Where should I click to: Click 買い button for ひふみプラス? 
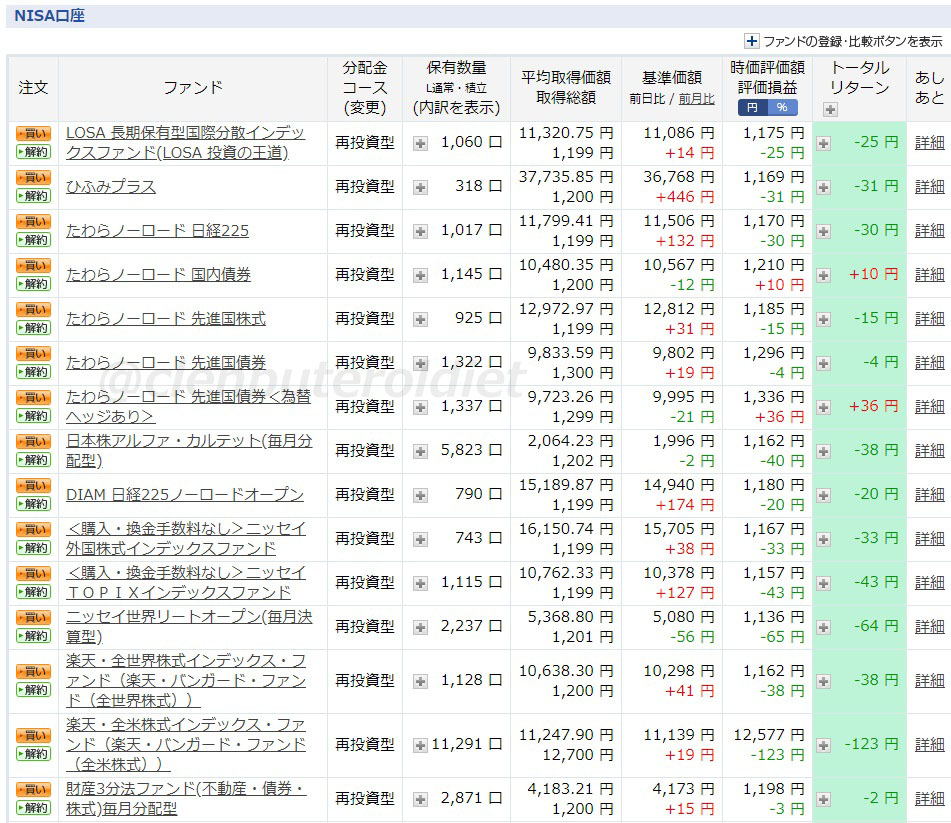(33, 177)
